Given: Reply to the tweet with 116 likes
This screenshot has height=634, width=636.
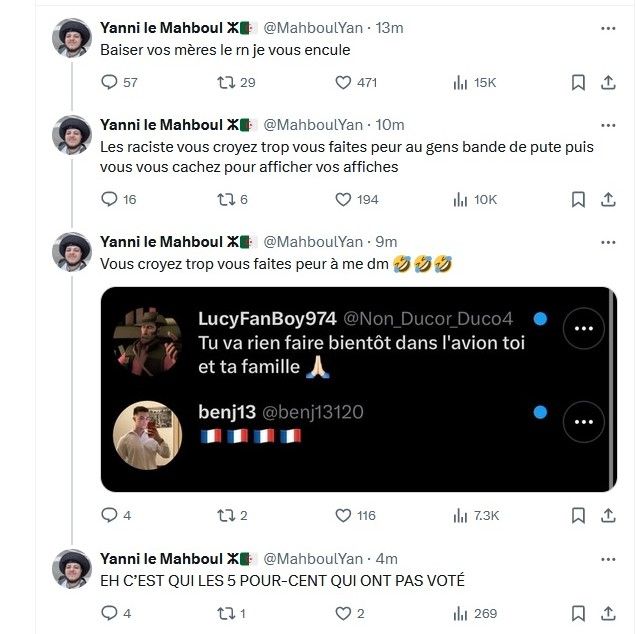Looking at the screenshot, I should coord(110,515).
